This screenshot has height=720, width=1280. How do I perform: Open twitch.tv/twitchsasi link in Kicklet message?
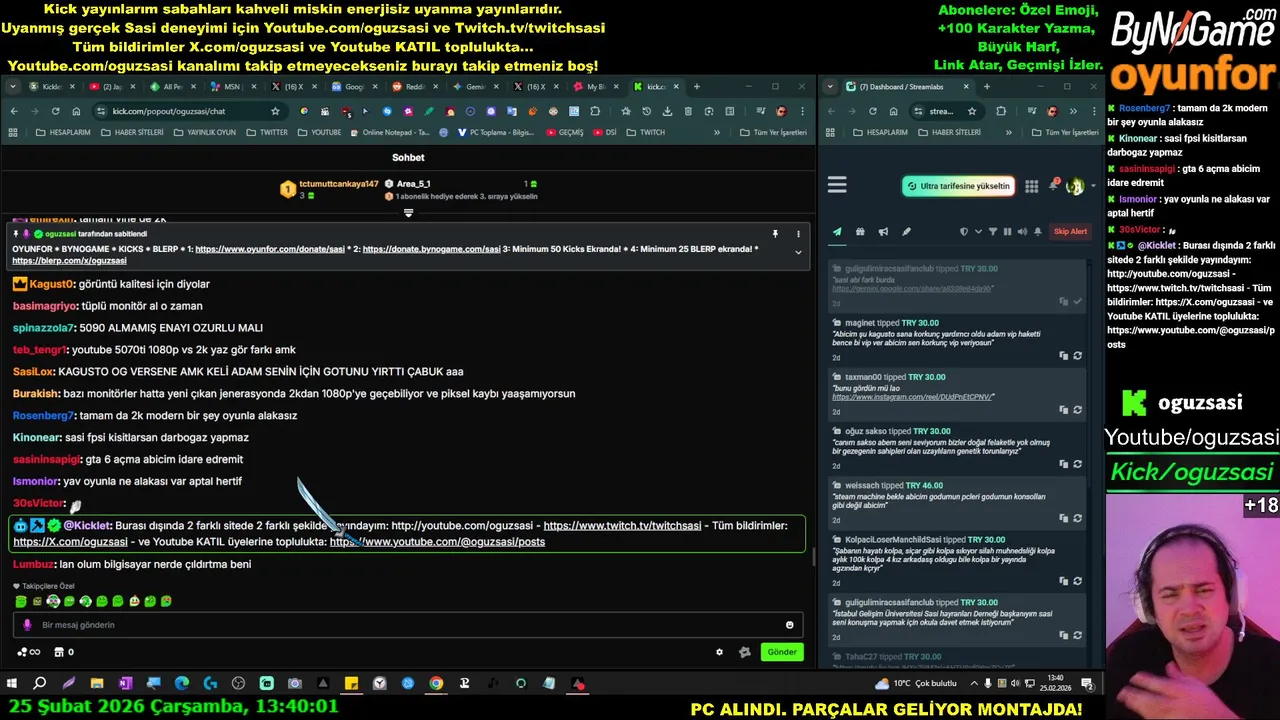[622, 526]
